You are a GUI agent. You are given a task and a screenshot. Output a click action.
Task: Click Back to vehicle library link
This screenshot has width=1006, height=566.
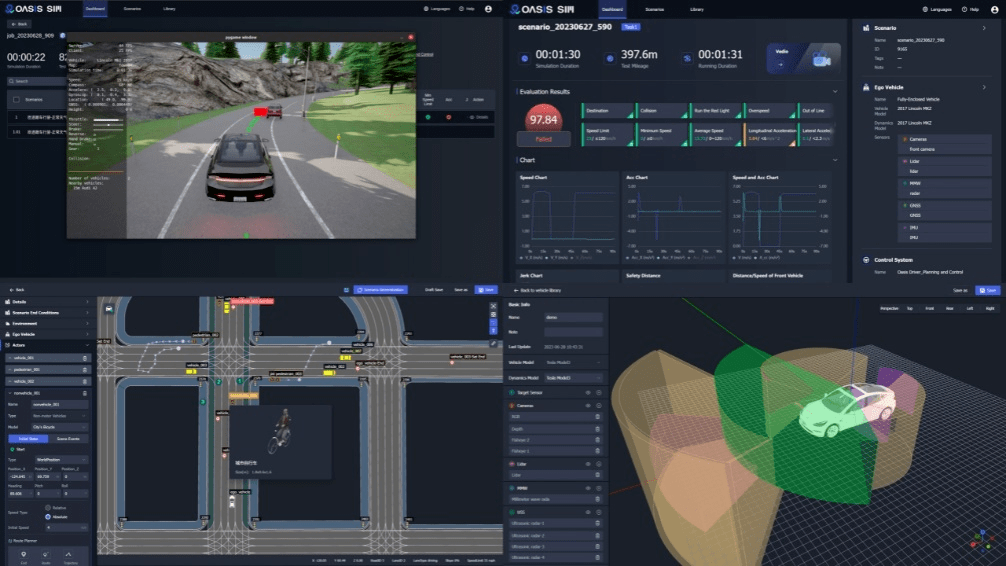click(x=538, y=291)
